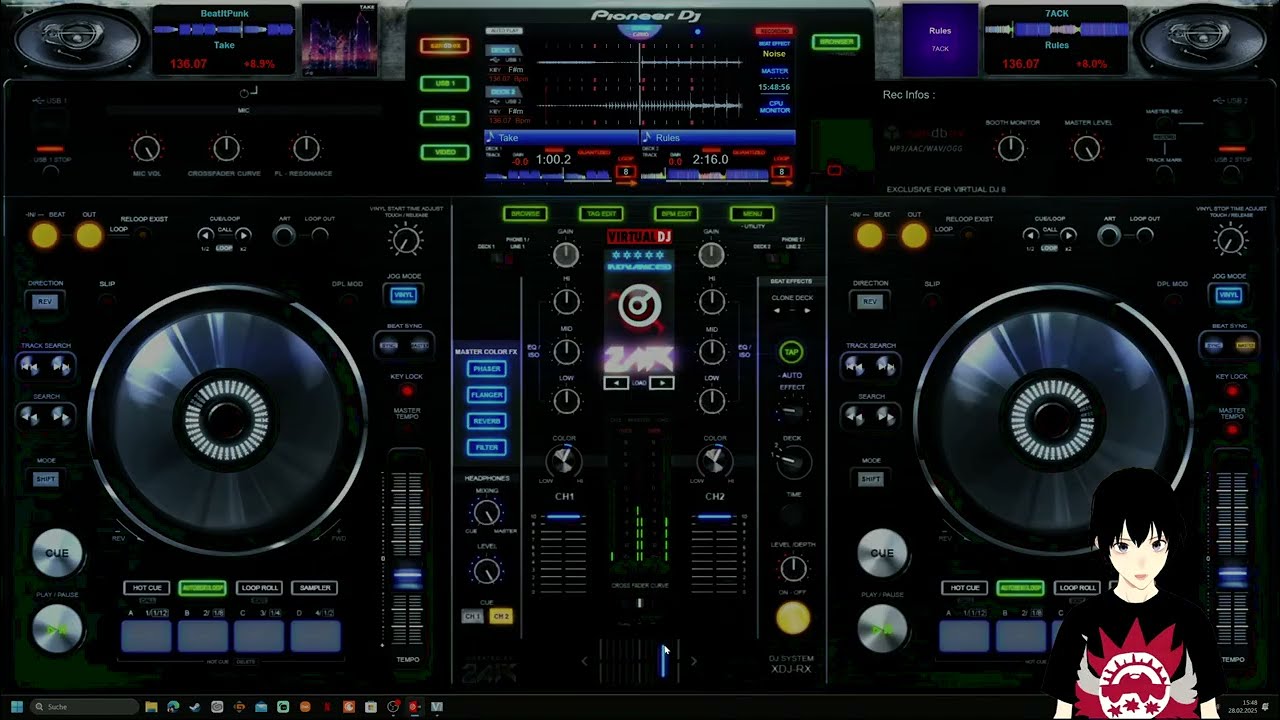Image resolution: width=1280 pixels, height=720 pixels.
Task: Open the TAG EDIT tab
Action: point(601,213)
